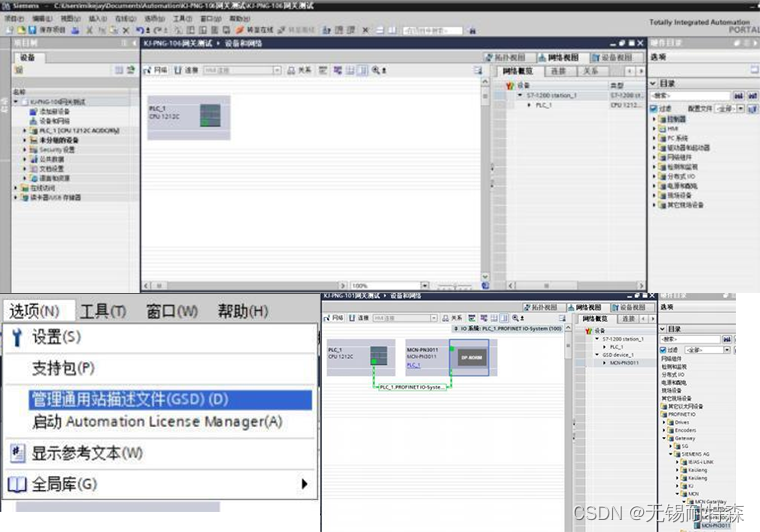Collapse the S7-1200 station_1 row in the KJ-PNG-106 network overview
This screenshot has width=760, height=532.
coord(520,95)
